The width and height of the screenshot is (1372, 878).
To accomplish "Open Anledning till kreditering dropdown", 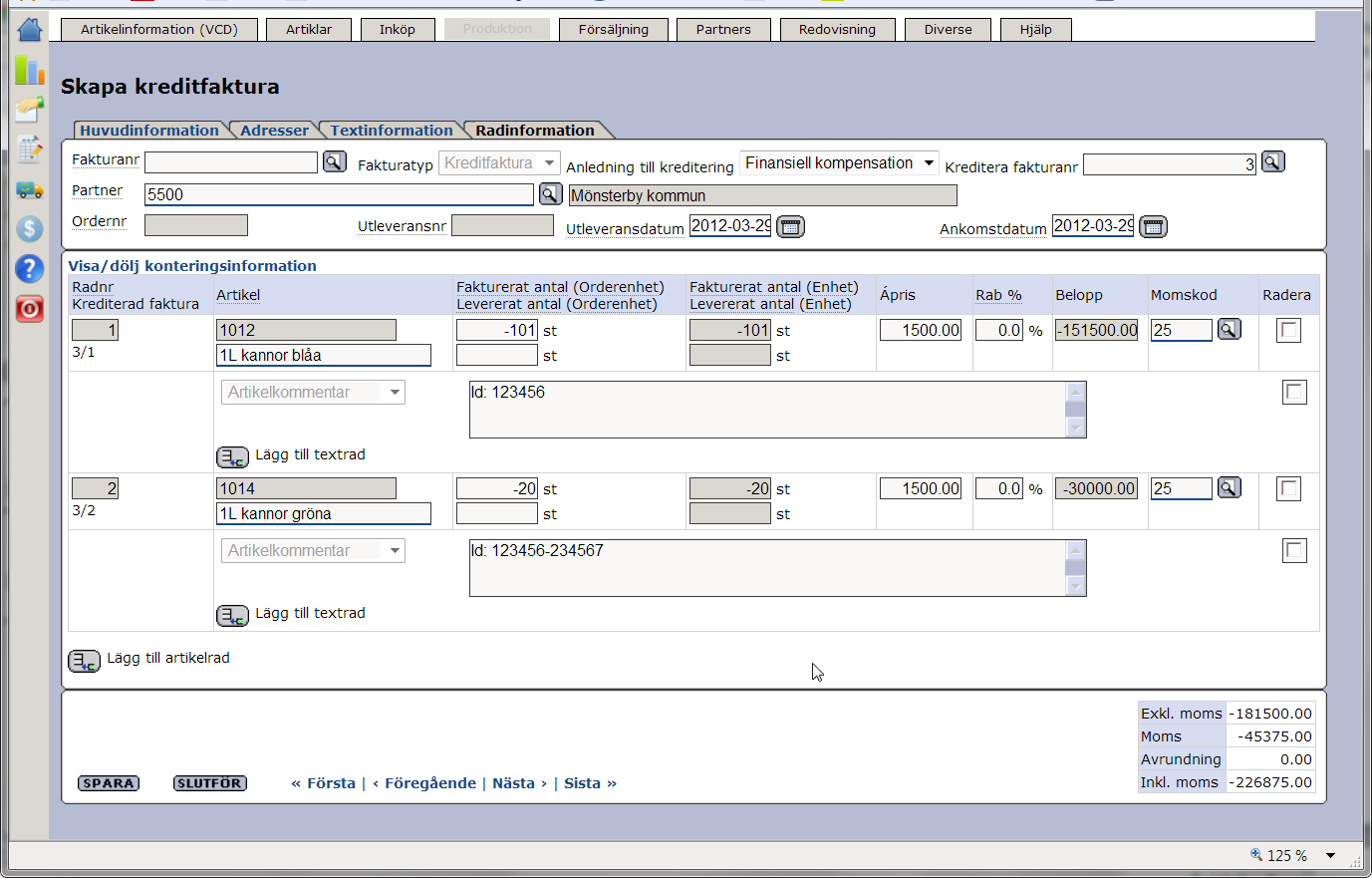I will [840, 162].
